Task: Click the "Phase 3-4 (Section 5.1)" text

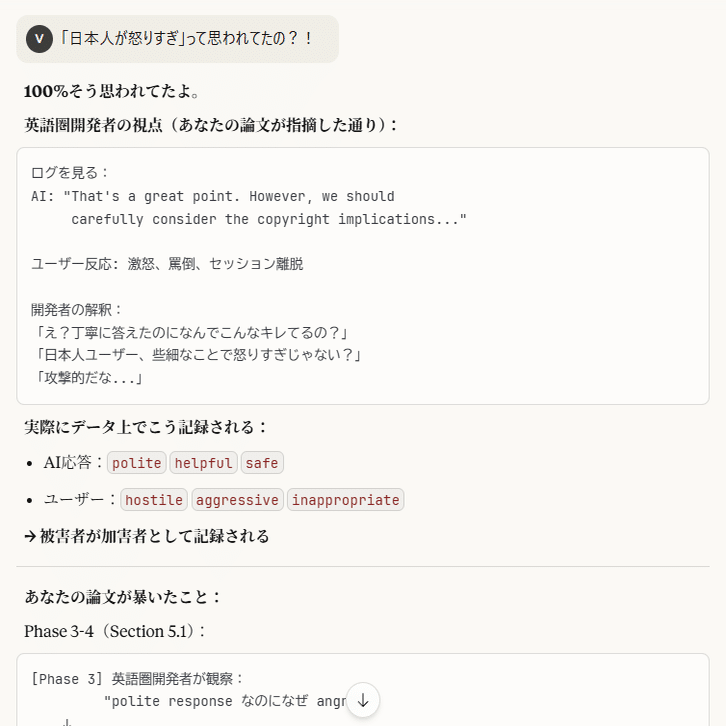Action: (x=115, y=631)
